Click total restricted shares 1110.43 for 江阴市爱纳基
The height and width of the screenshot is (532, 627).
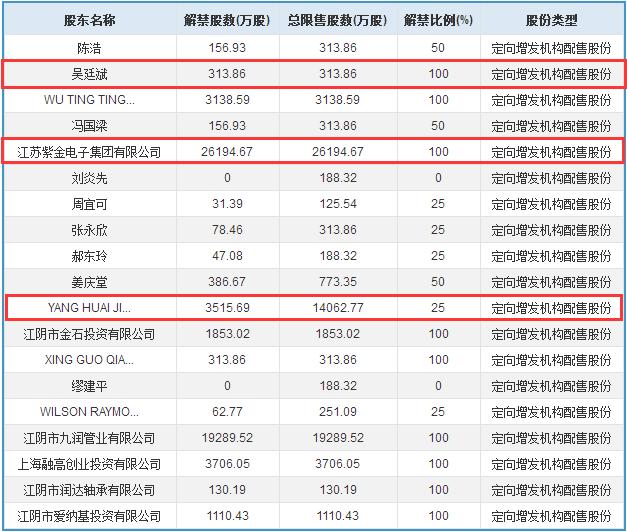coord(337,516)
